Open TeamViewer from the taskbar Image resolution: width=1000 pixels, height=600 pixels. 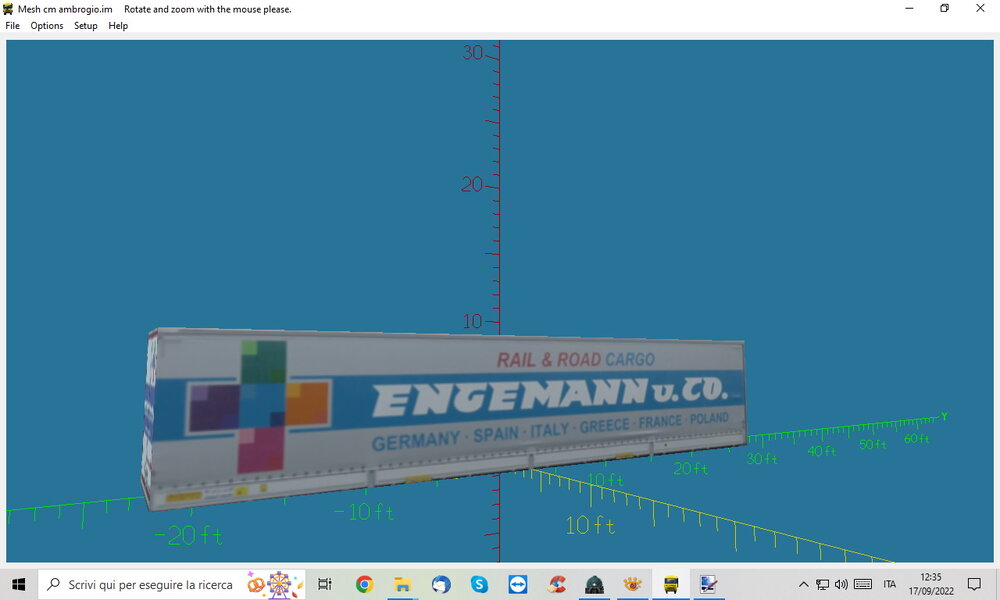point(517,584)
